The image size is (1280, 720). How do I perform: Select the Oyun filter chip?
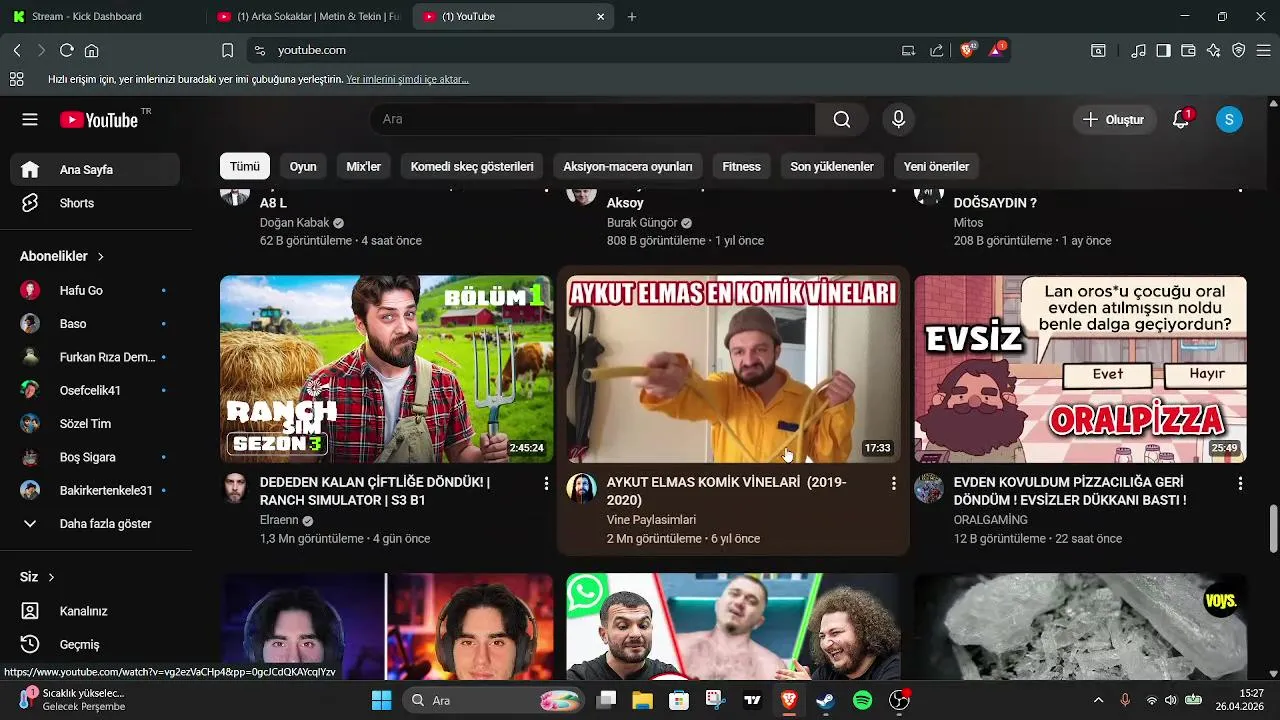pyautogui.click(x=303, y=166)
